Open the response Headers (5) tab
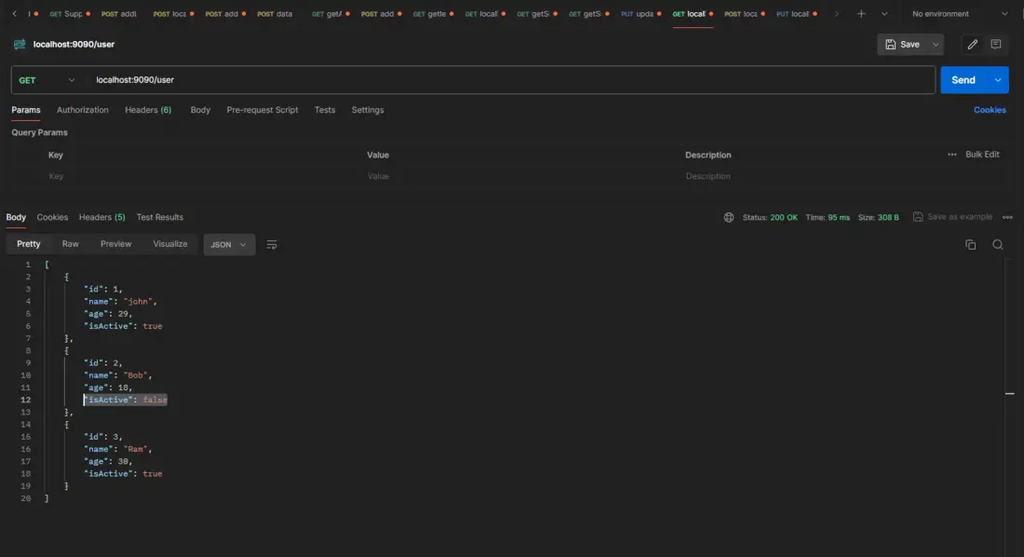Screen dimensions: 1024x557 click(x=102, y=217)
